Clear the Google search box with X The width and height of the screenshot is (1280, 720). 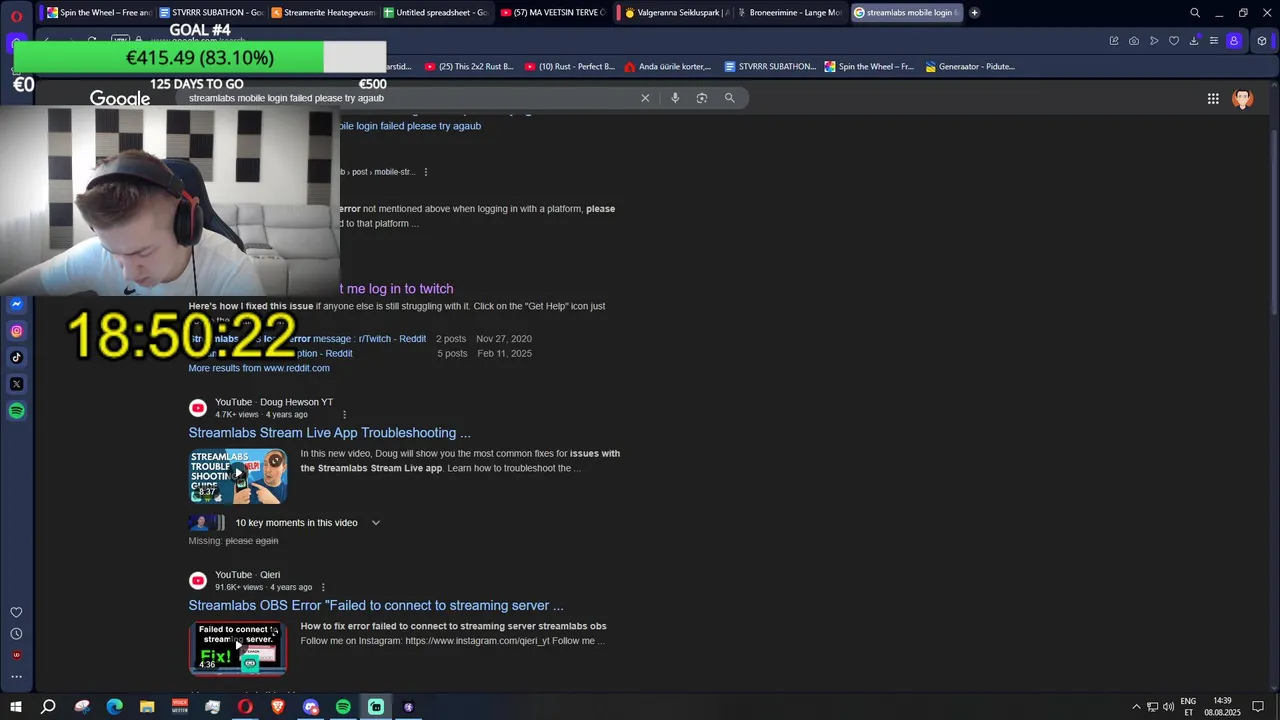click(645, 98)
